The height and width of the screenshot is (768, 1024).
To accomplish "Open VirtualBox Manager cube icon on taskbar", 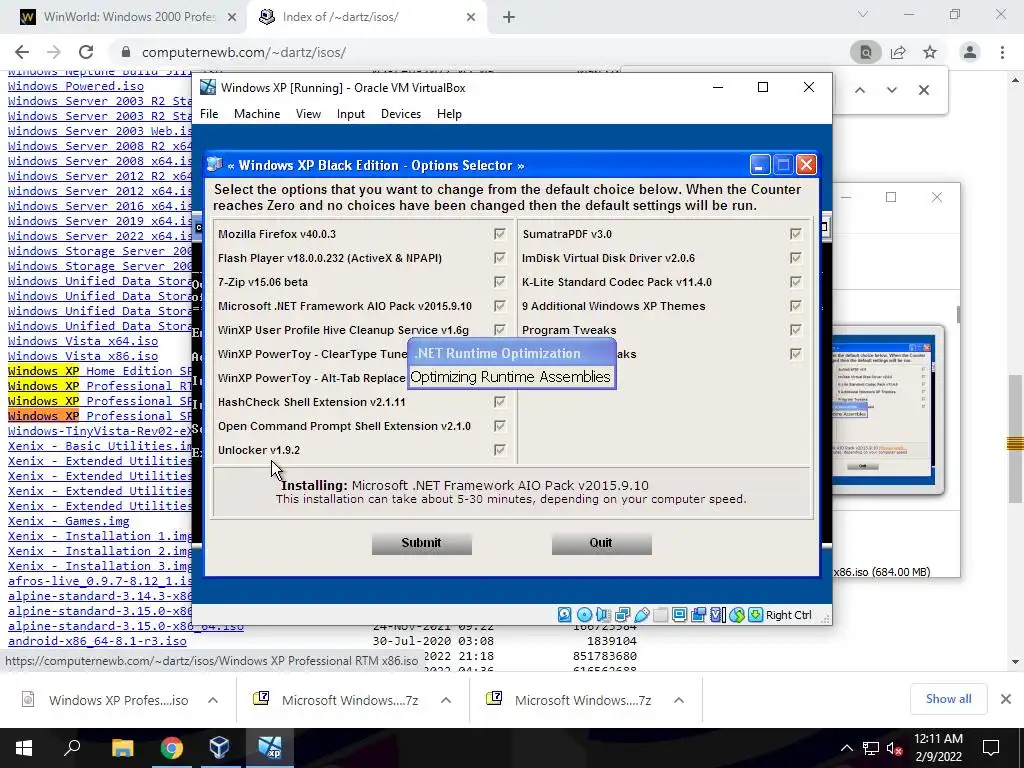I will click(x=219, y=748).
